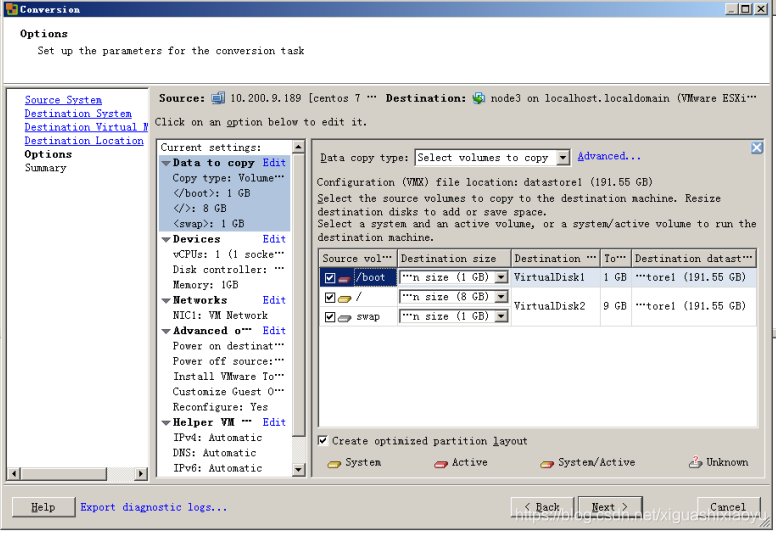
Task: Click the Disk controller setting
Action: click(x=228, y=270)
